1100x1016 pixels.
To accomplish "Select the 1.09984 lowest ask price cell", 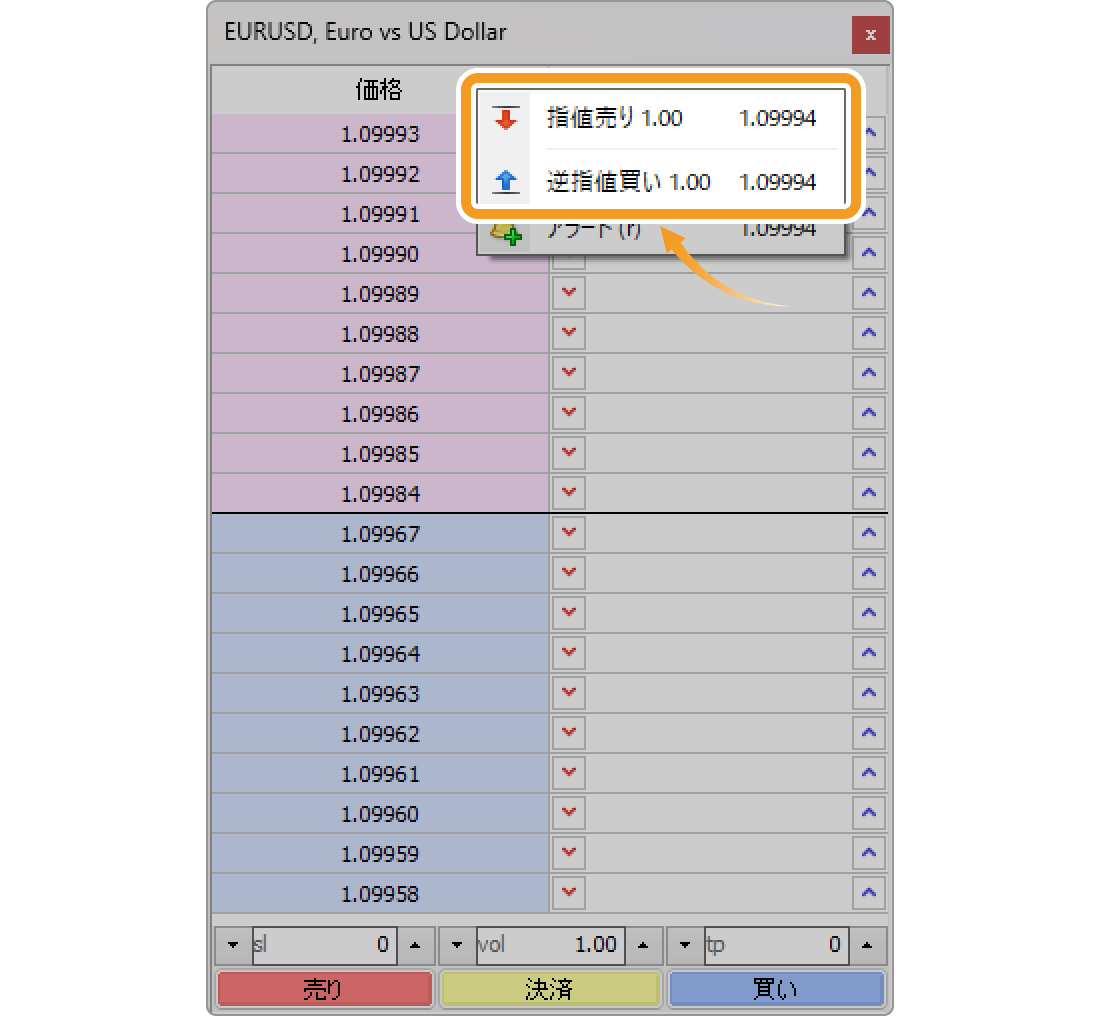I will [x=380, y=493].
